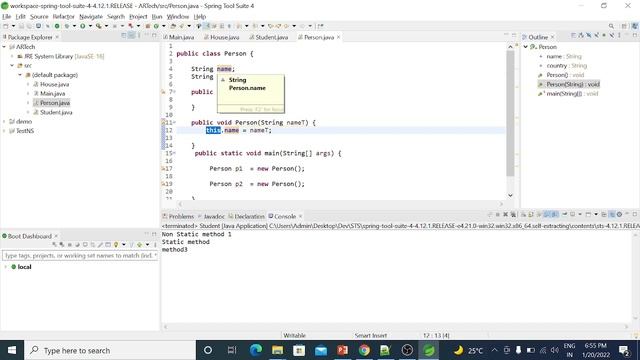The width and height of the screenshot is (640, 360).
Task: Toggle Hide Static Members in Outline toolbar
Action: pos(596,36)
